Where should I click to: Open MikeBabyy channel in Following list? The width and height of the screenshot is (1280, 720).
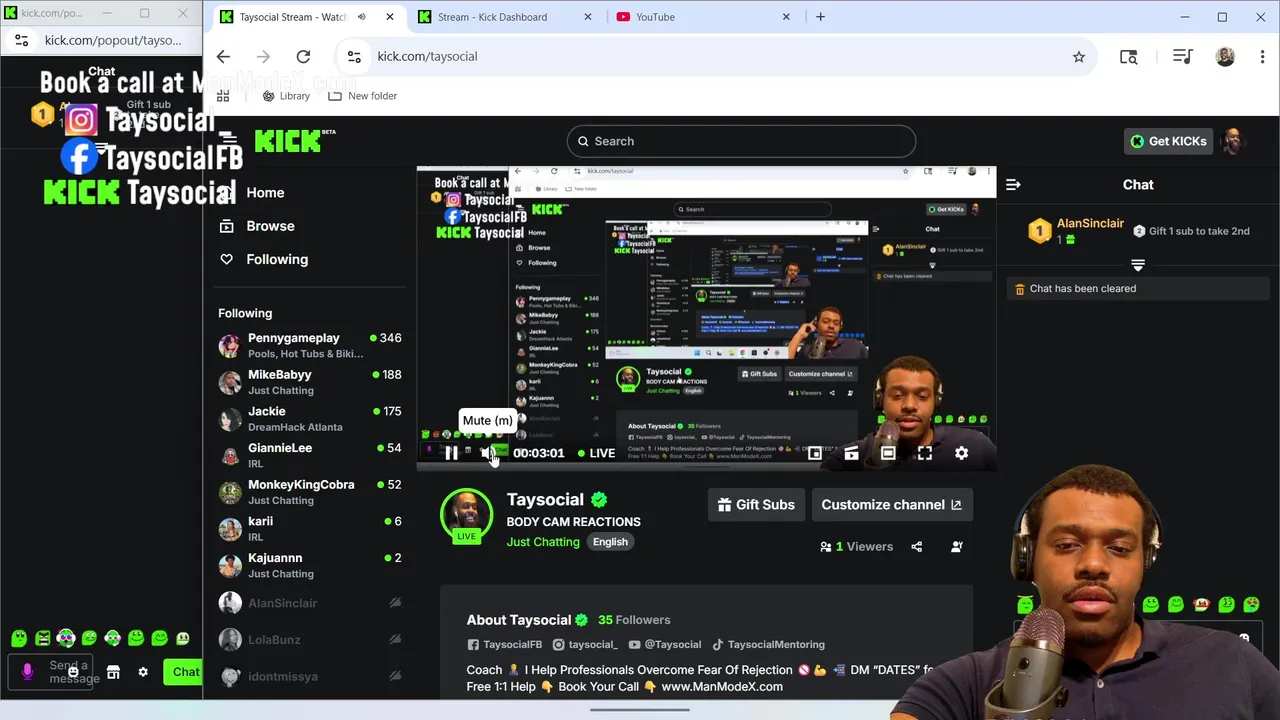point(310,382)
